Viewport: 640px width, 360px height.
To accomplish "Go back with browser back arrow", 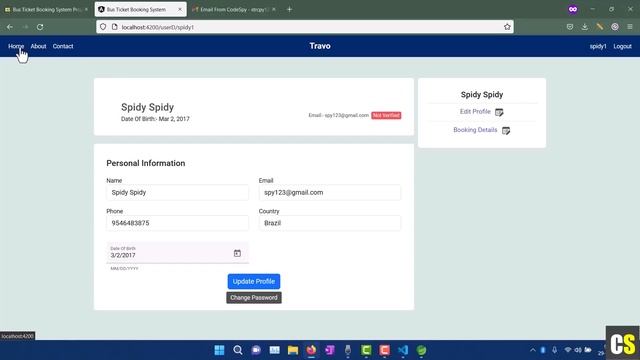I will pos(10,27).
